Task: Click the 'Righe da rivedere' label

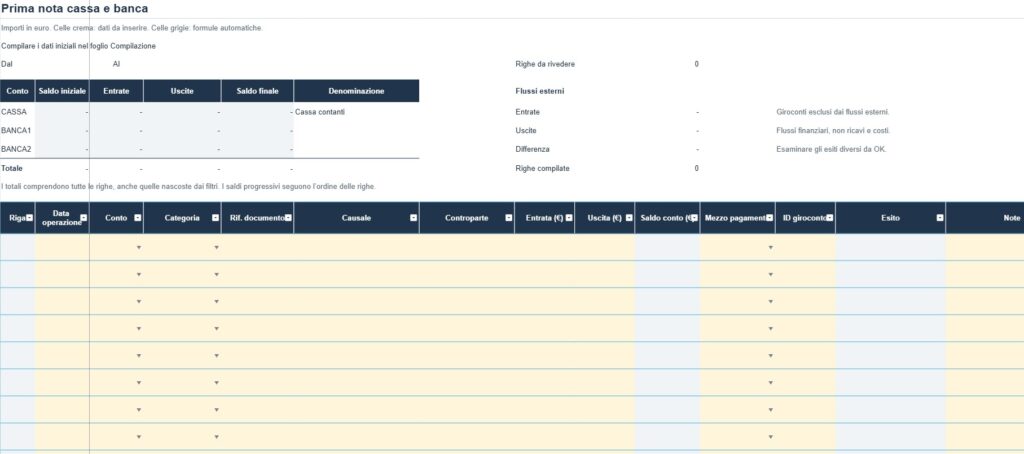Action: point(545,65)
